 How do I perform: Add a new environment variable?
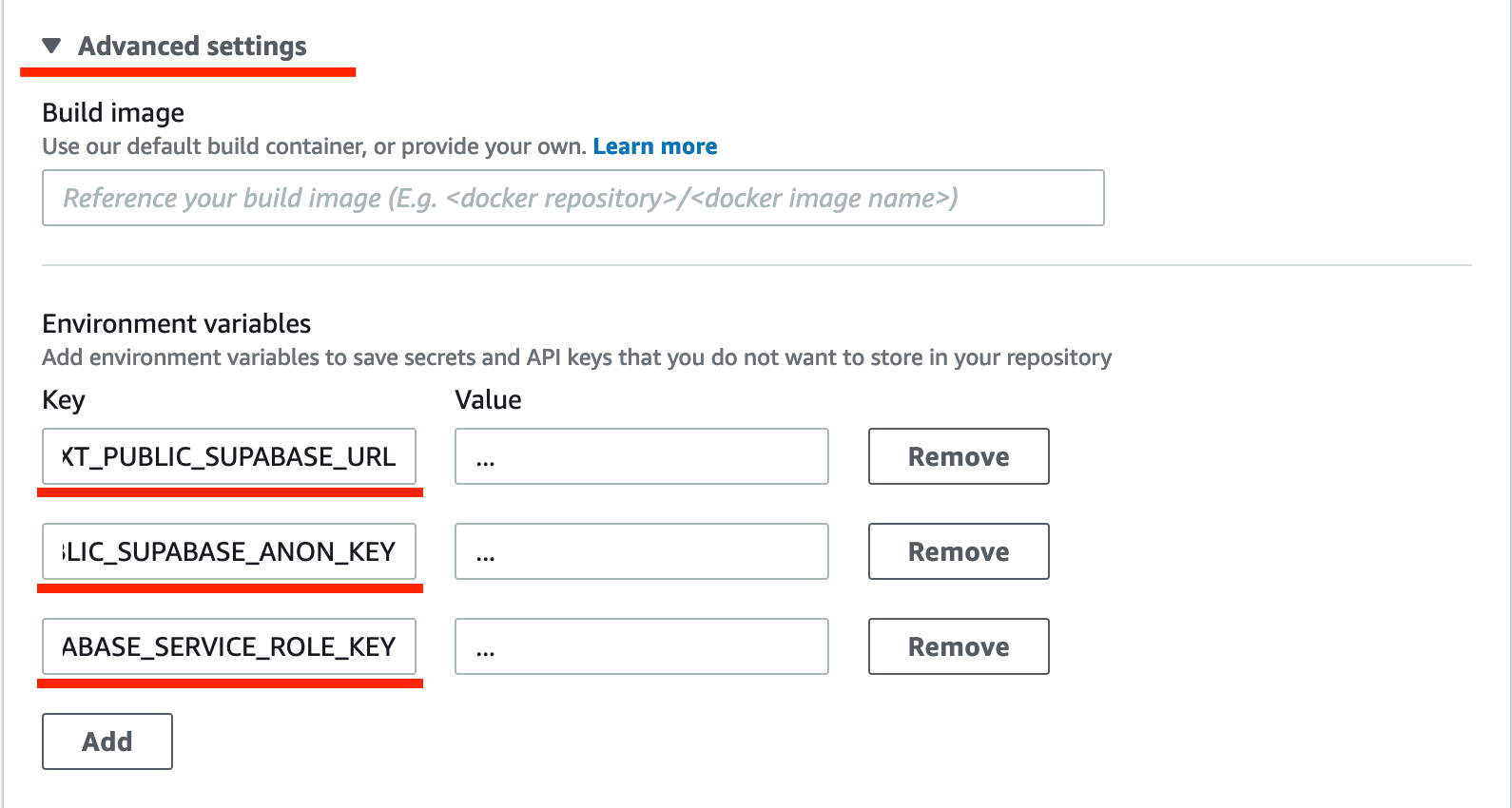click(106, 741)
